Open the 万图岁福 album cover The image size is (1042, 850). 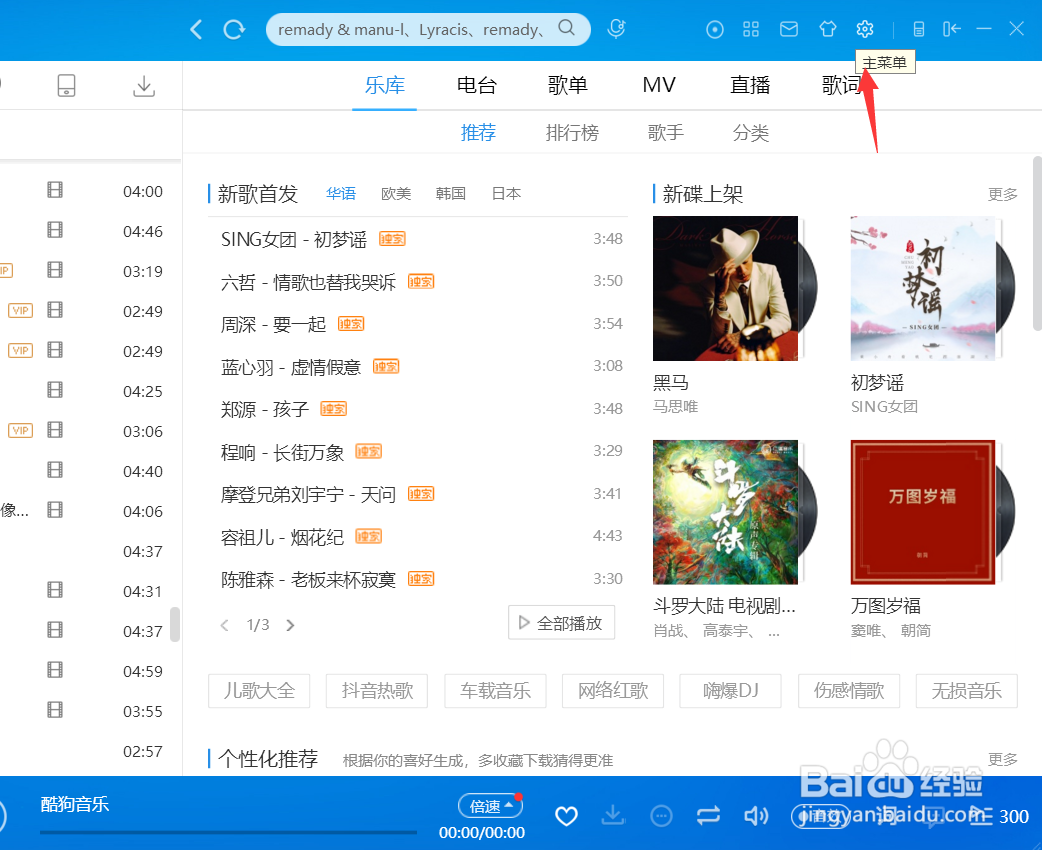point(923,512)
